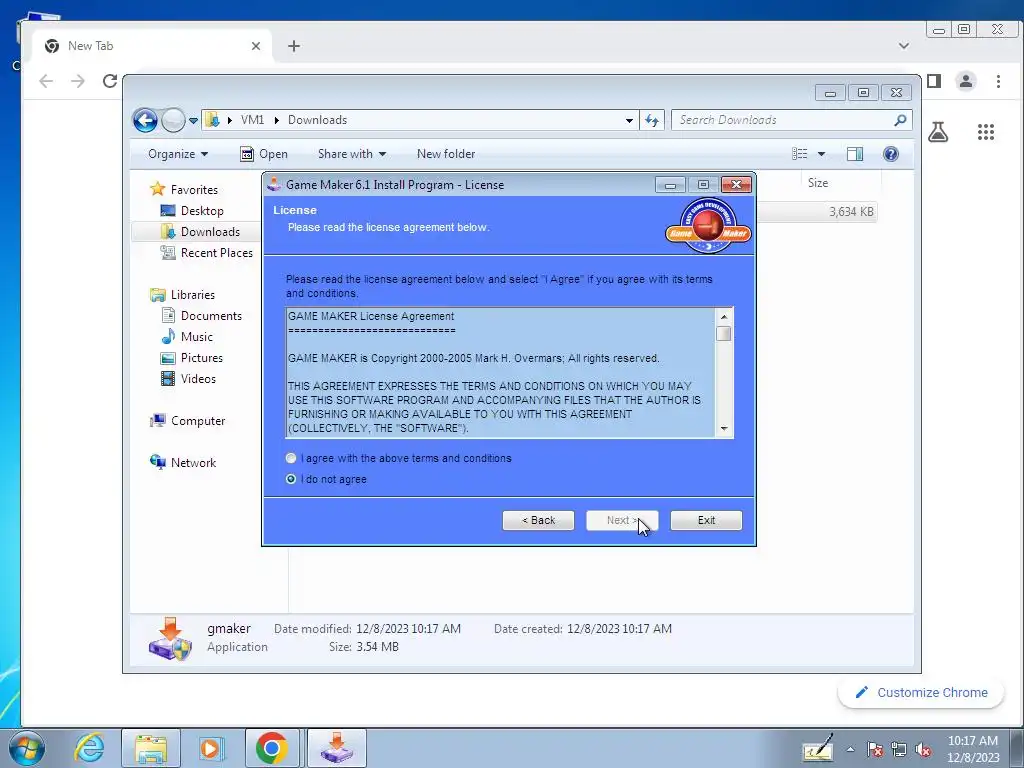Click the Explorer forward arrow button
This screenshot has width=1024, height=768.
pos(173,120)
